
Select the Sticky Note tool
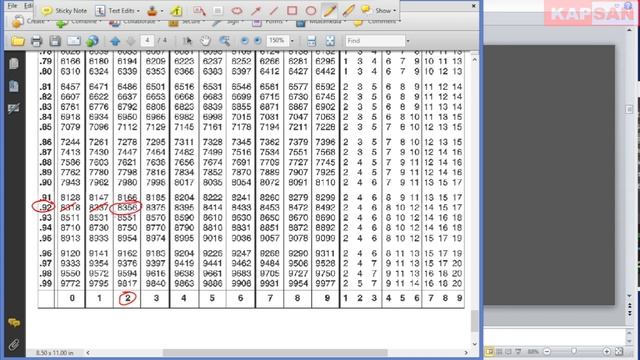pos(64,11)
